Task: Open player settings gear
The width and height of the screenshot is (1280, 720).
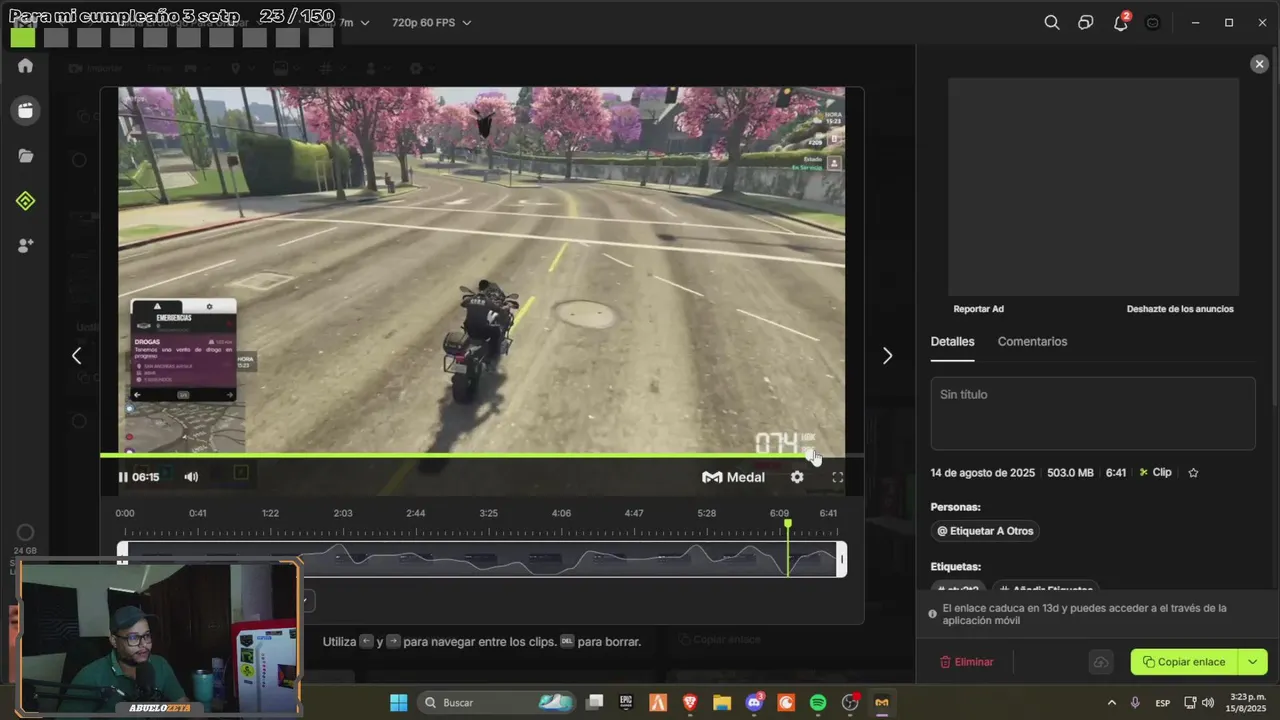Action: (797, 477)
